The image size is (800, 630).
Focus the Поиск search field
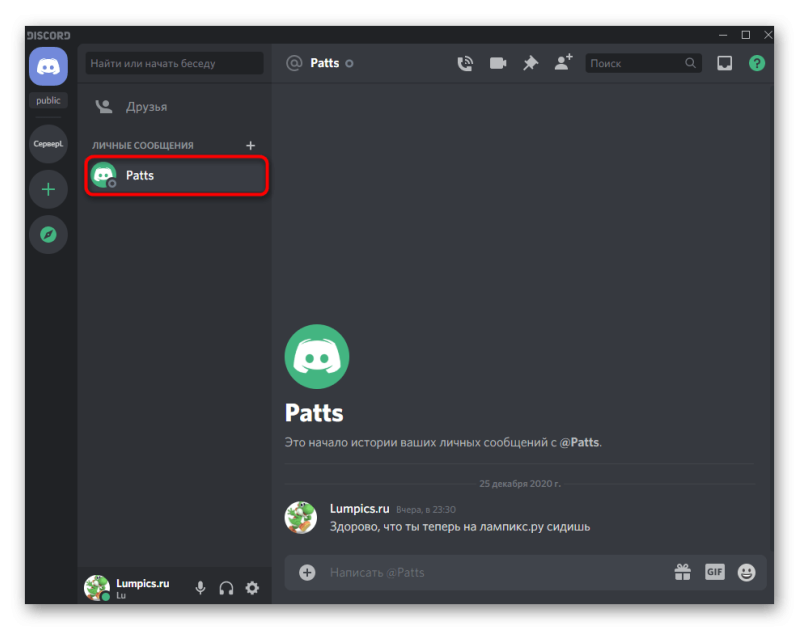[643, 63]
